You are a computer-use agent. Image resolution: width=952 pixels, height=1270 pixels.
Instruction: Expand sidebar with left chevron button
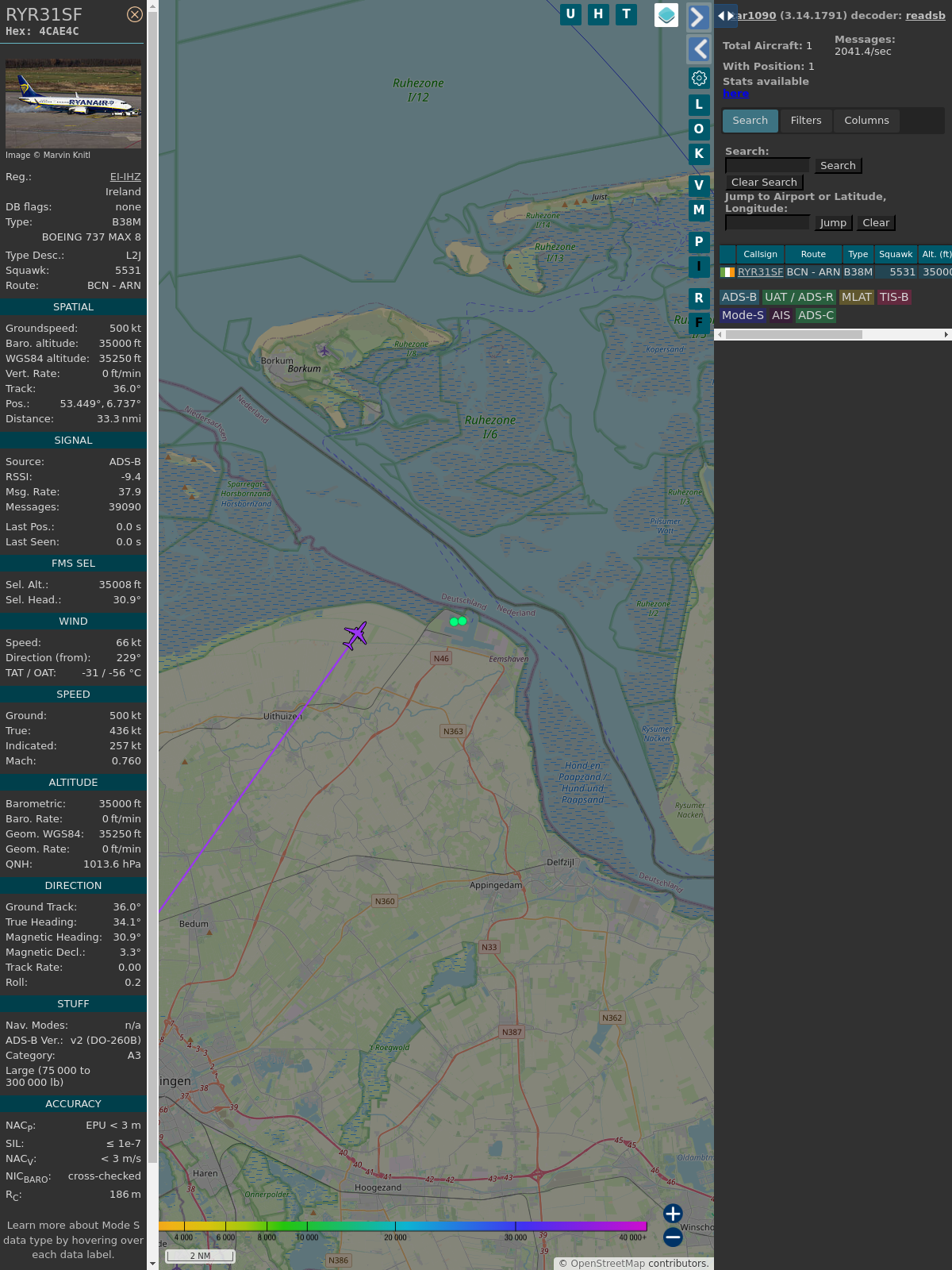[698, 49]
